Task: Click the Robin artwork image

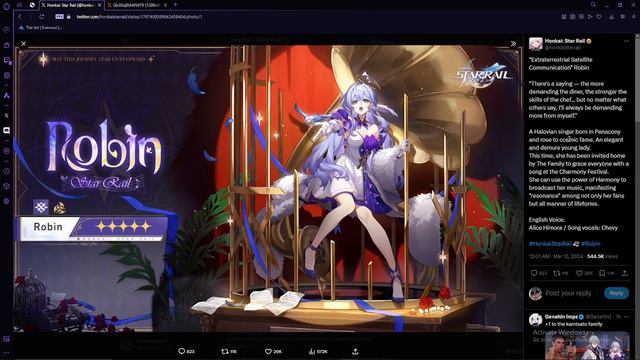Action: (269, 189)
